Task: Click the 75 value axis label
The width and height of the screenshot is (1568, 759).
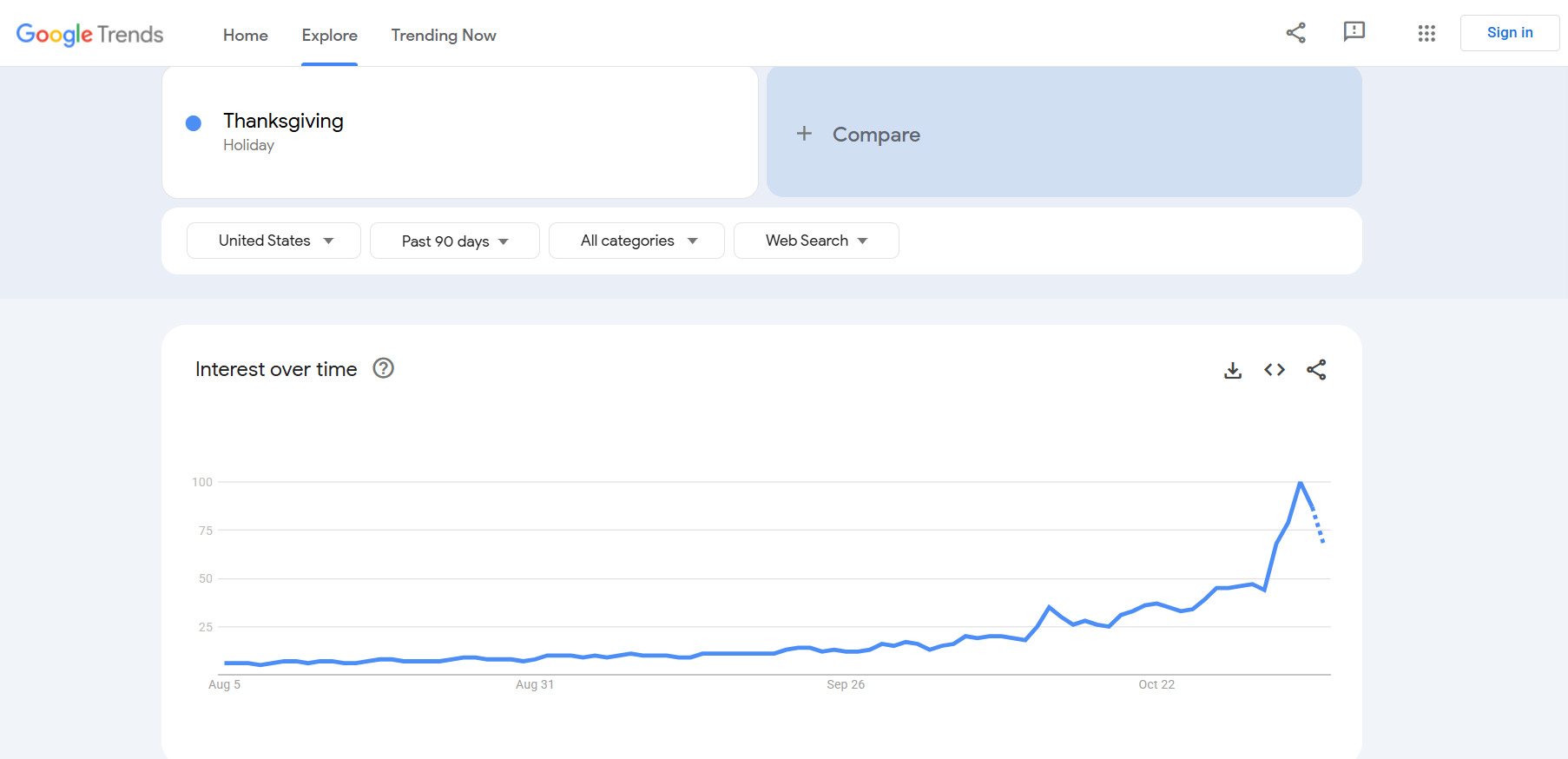Action: click(206, 531)
